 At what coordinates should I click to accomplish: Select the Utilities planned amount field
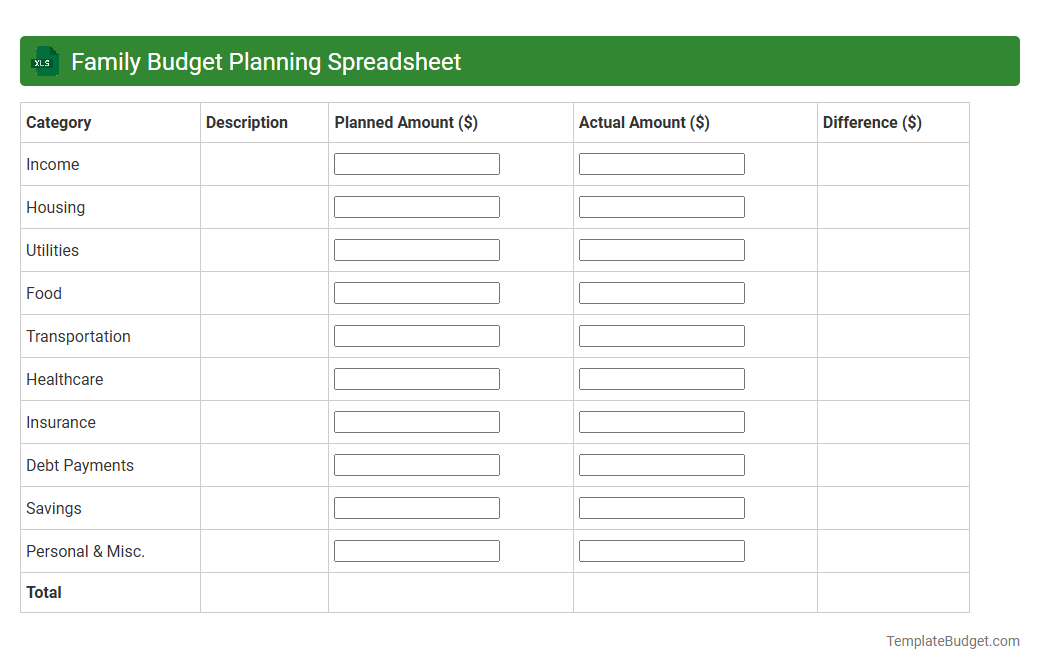pos(416,249)
